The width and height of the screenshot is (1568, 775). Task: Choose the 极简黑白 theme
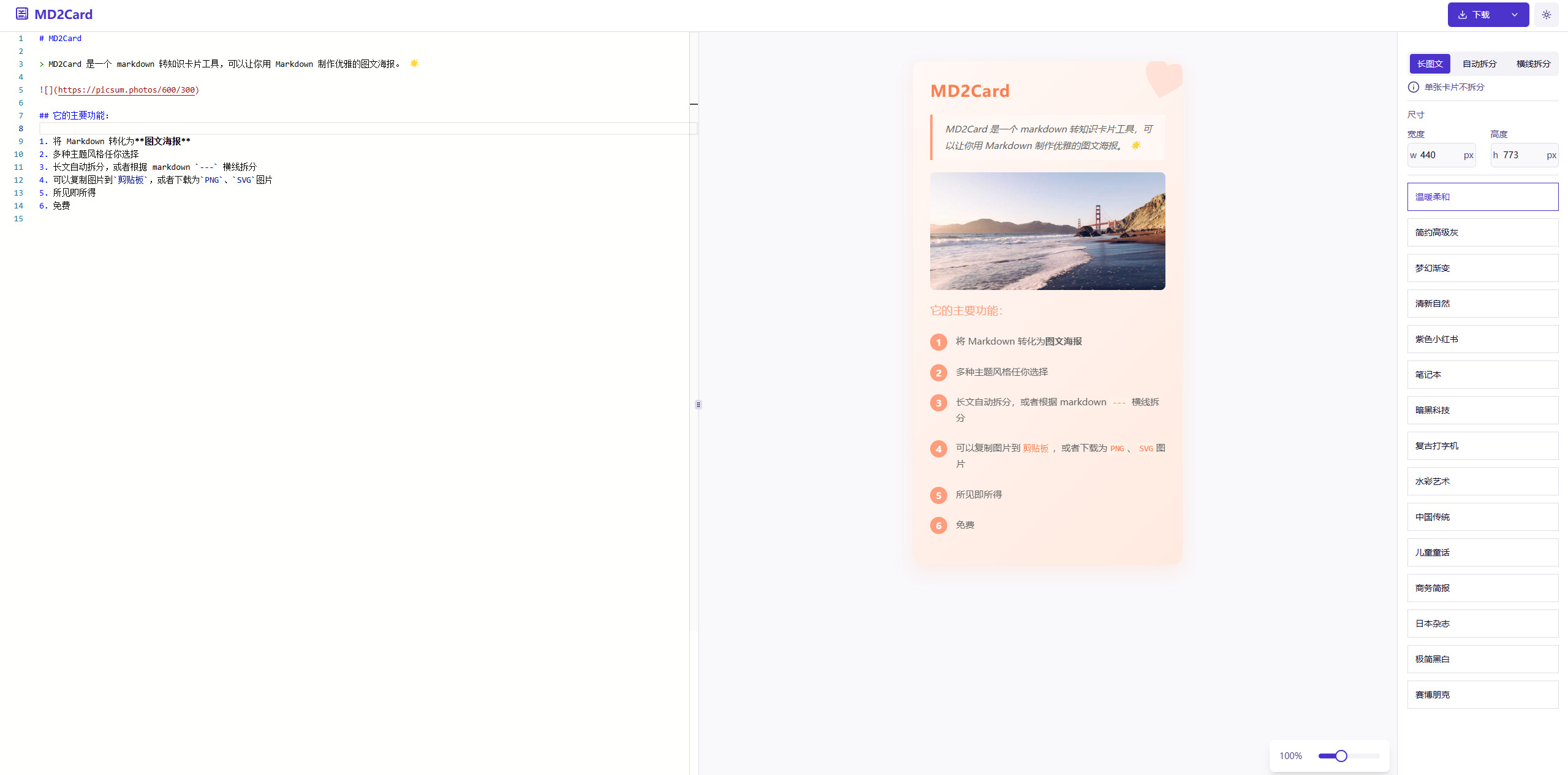(x=1482, y=659)
